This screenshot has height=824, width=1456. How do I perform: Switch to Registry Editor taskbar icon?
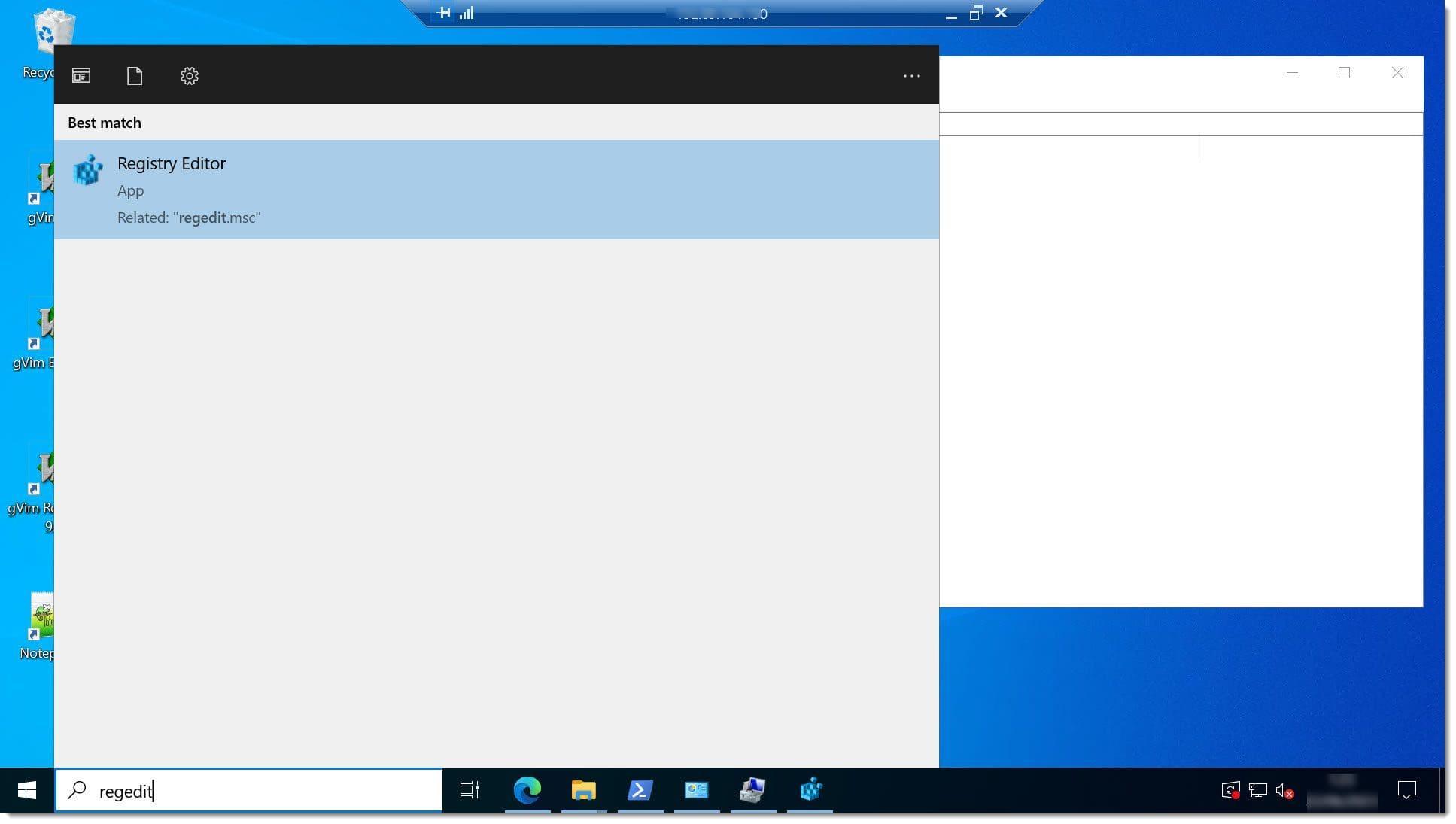point(810,790)
